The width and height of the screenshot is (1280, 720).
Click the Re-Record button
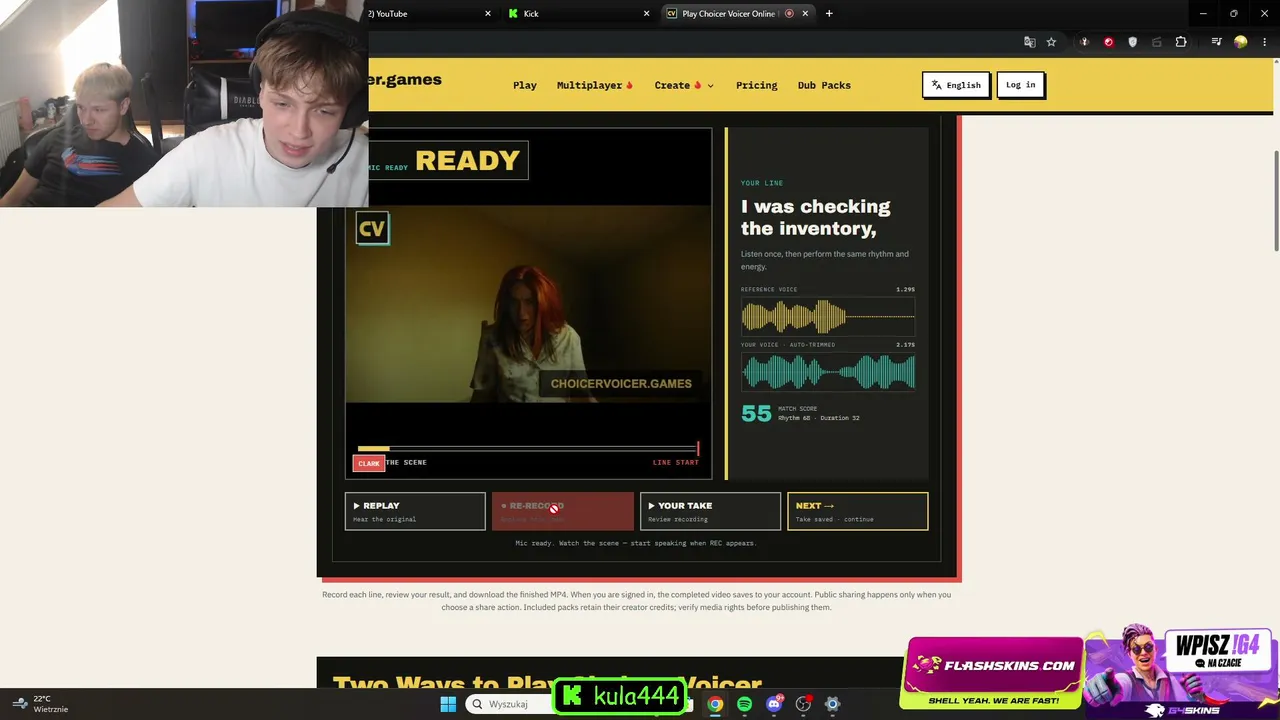[563, 511]
